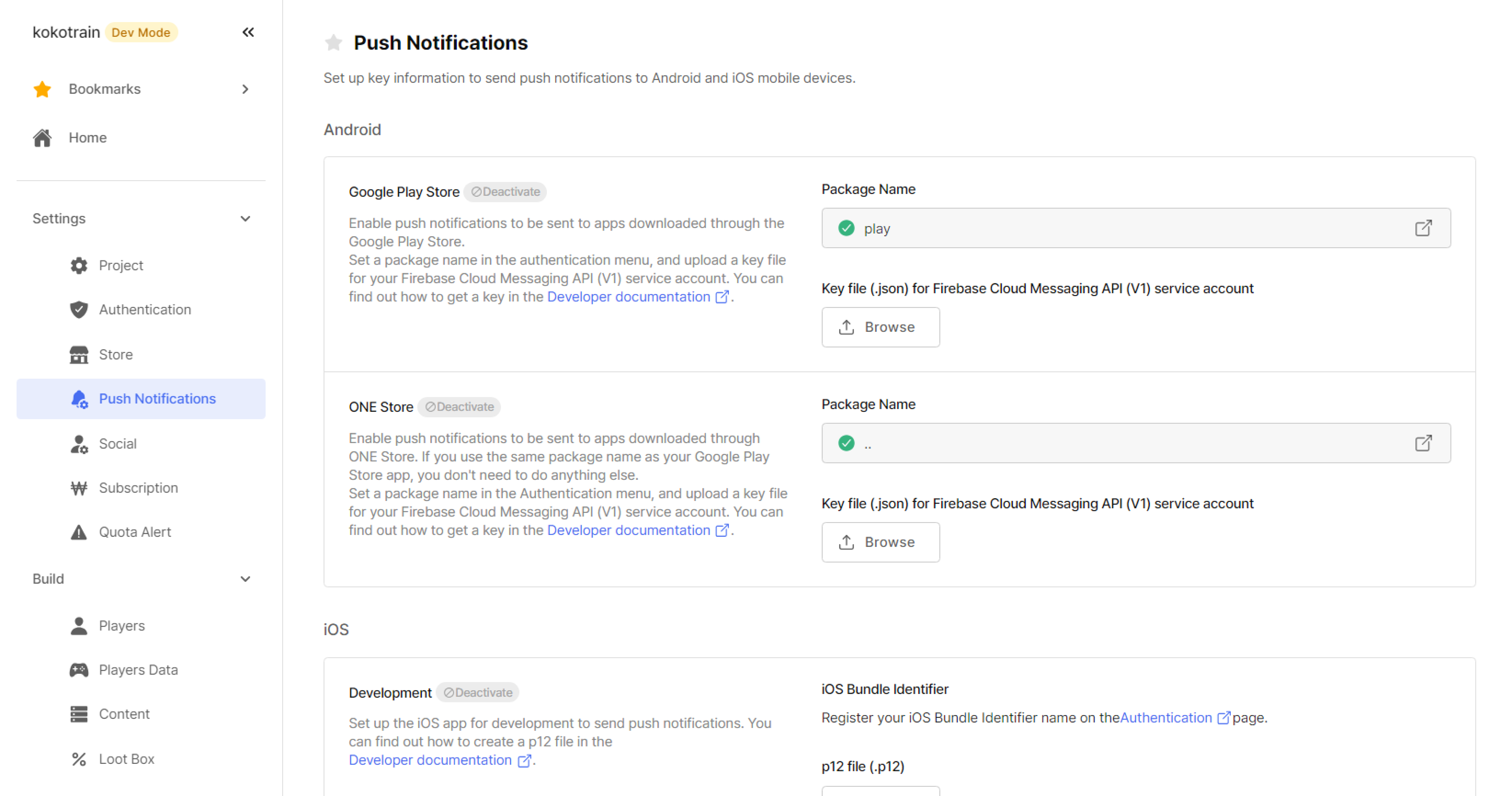This screenshot has width=1512, height=796.
Task: Open Players under Build
Action: pos(141,626)
